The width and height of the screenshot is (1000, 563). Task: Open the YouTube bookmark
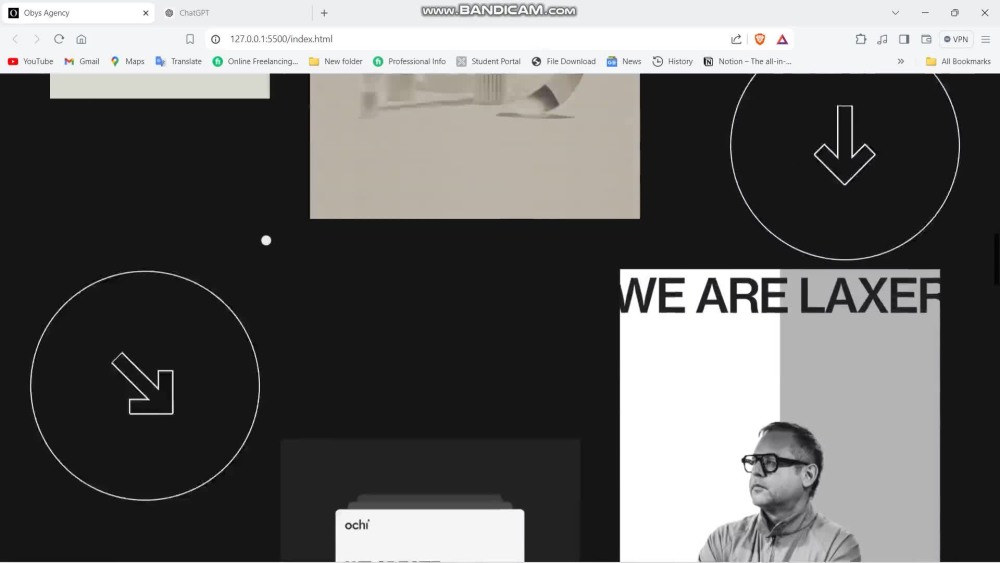coord(31,61)
